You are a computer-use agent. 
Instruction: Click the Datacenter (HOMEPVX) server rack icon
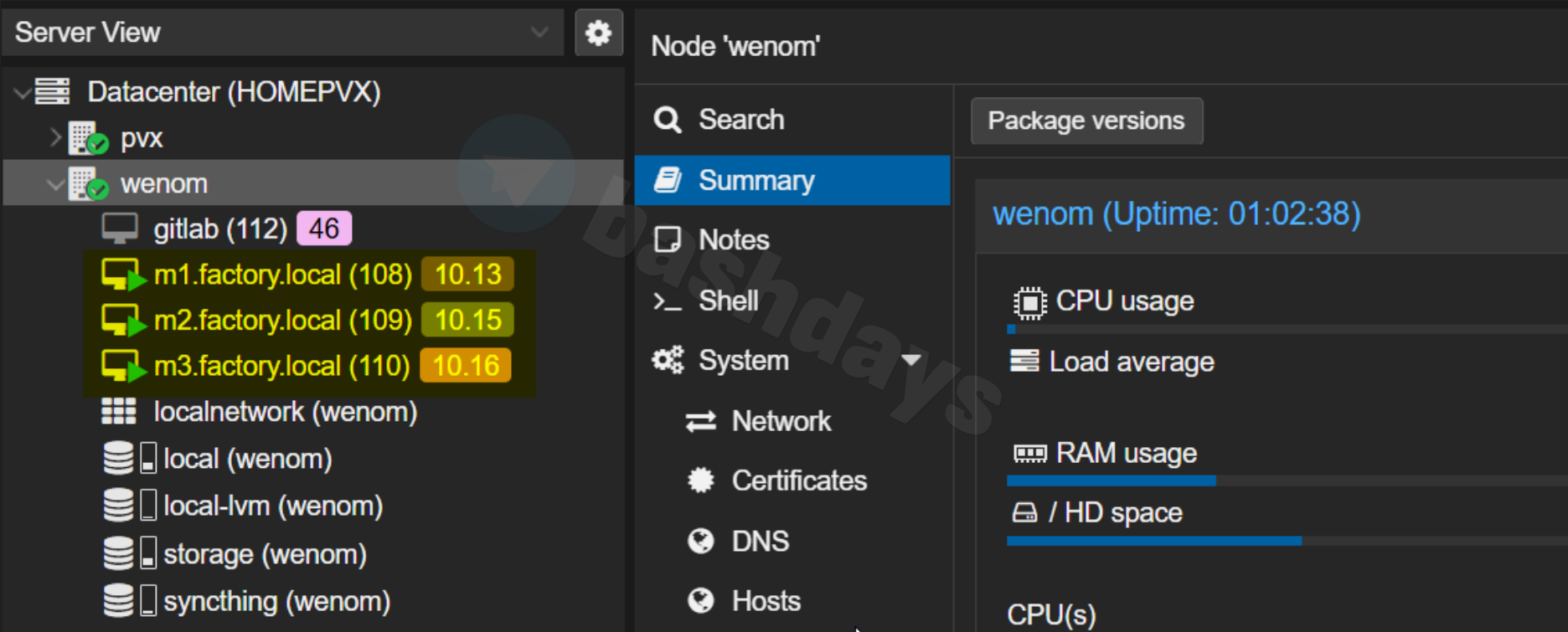pyautogui.click(x=53, y=91)
